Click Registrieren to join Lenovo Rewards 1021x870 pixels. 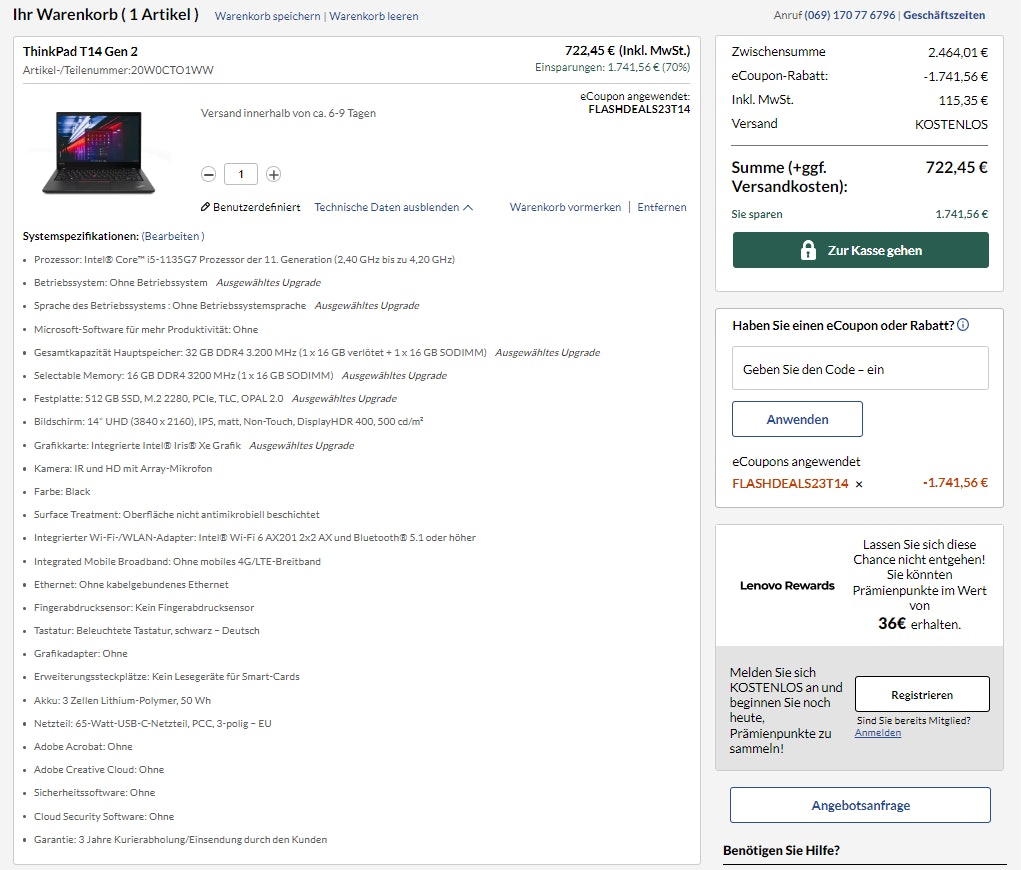click(921, 693)
